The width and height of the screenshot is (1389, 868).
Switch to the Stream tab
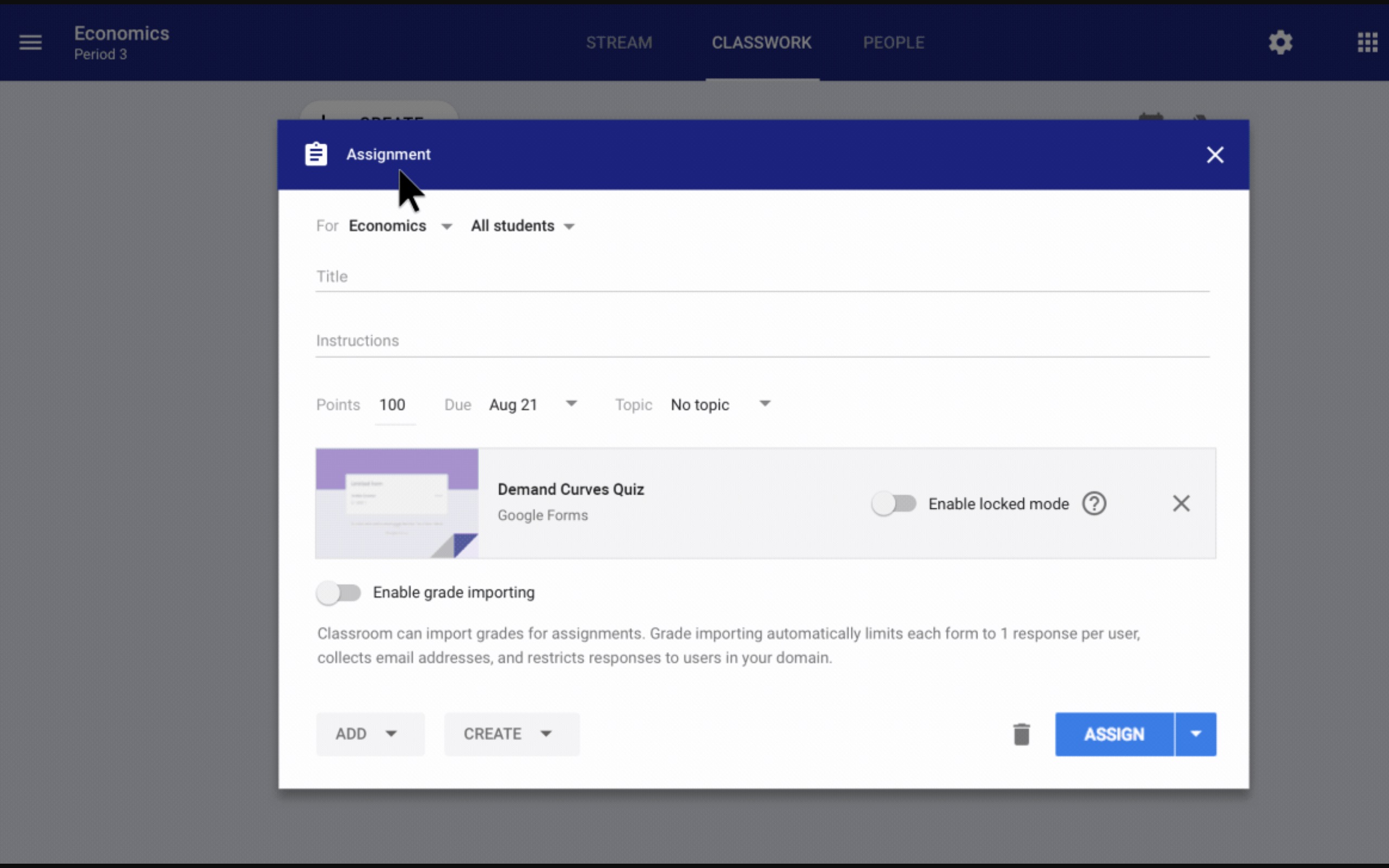coord(619,42)
